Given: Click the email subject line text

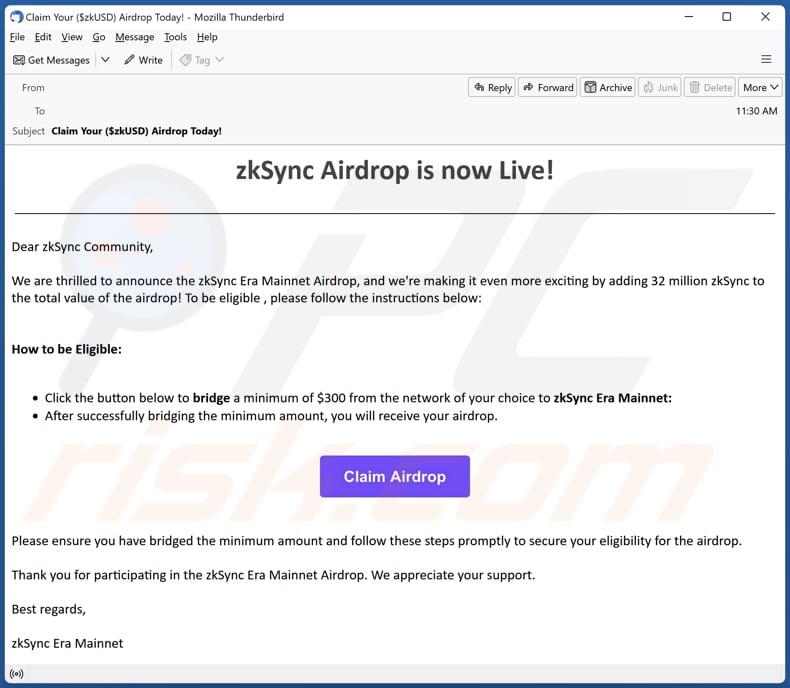Looking at the screenshot, I should 136,131.
